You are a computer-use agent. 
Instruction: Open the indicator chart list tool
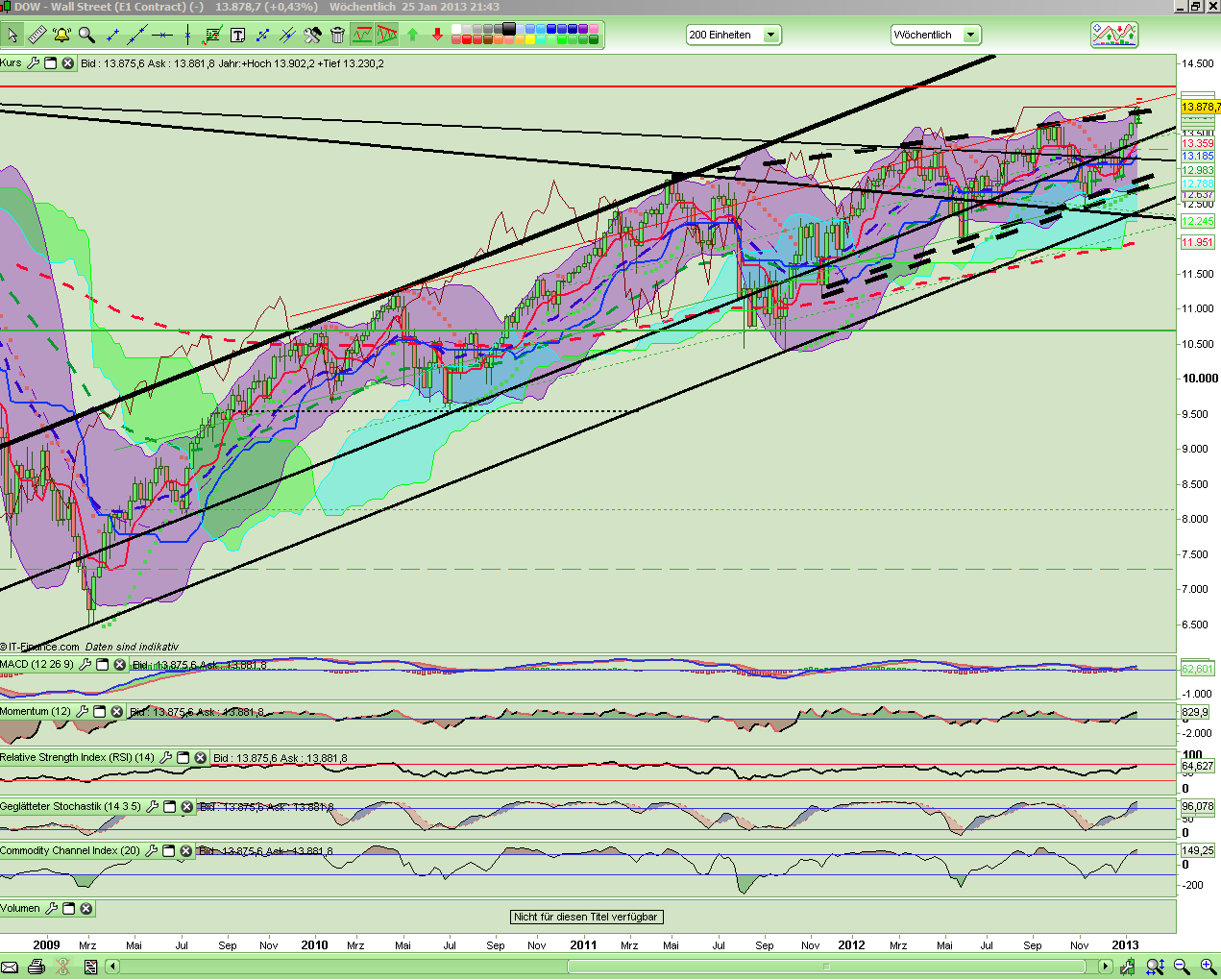tap(212, 36)
